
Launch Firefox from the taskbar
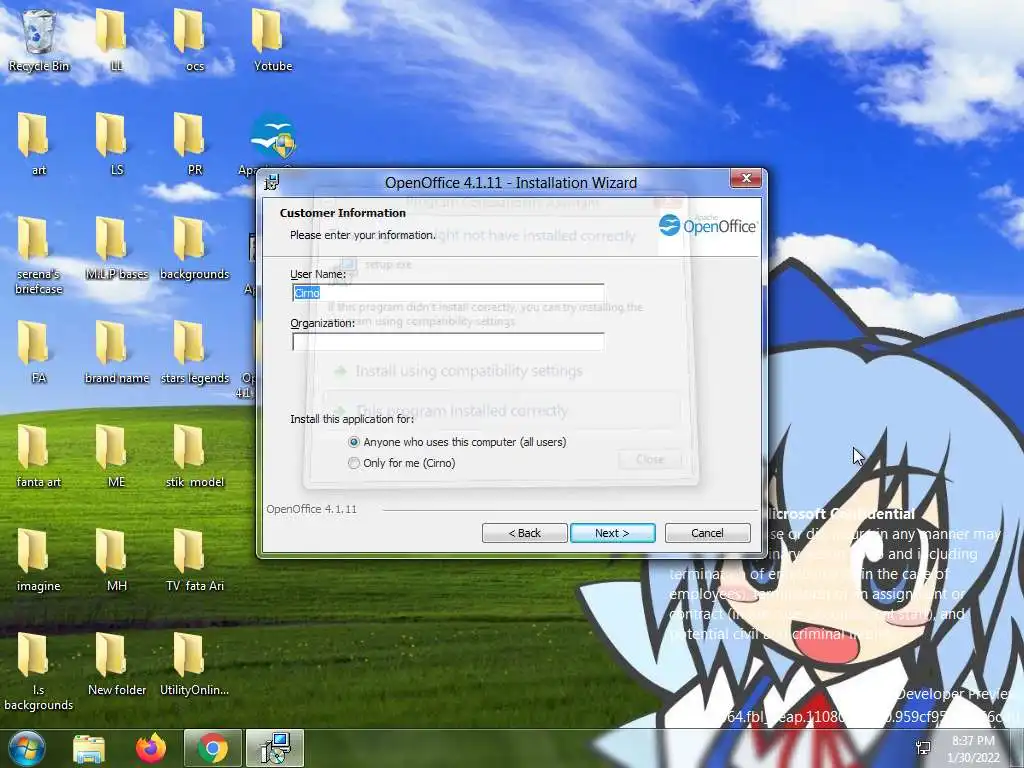click(151, 748)
